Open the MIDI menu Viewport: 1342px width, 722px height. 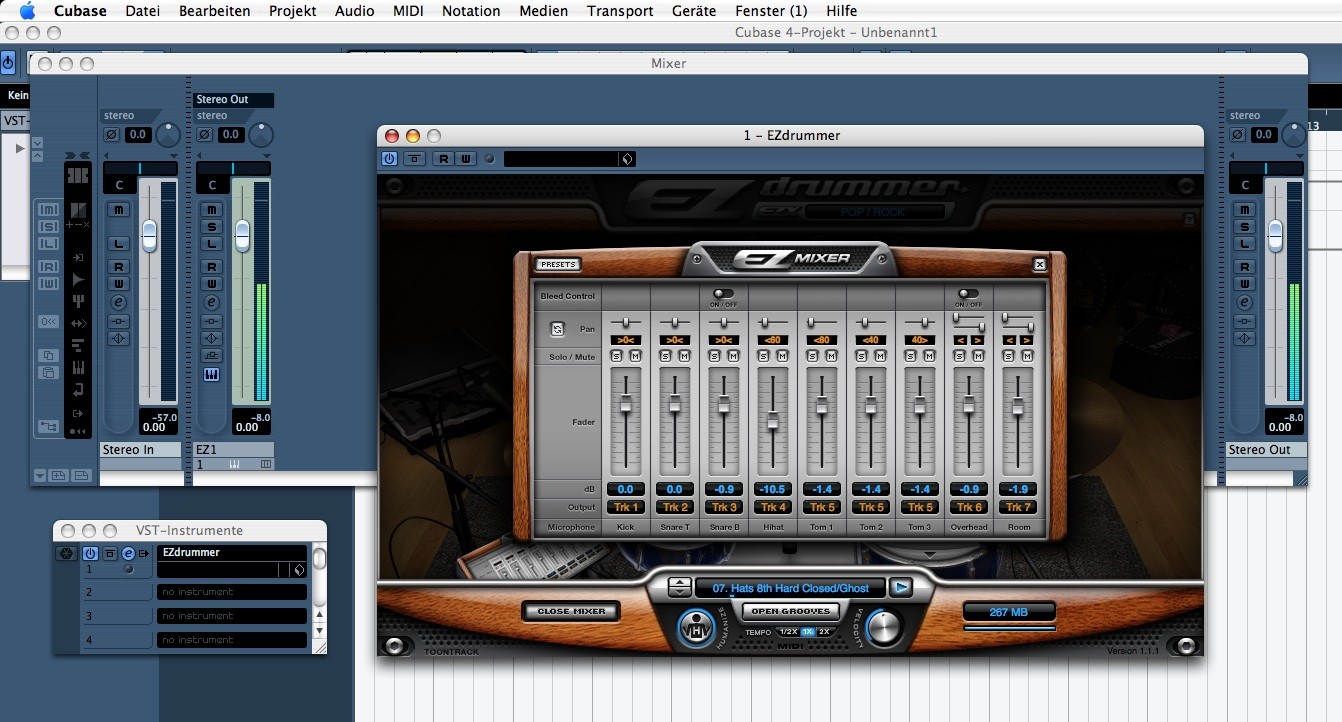[x=408, y=11]
